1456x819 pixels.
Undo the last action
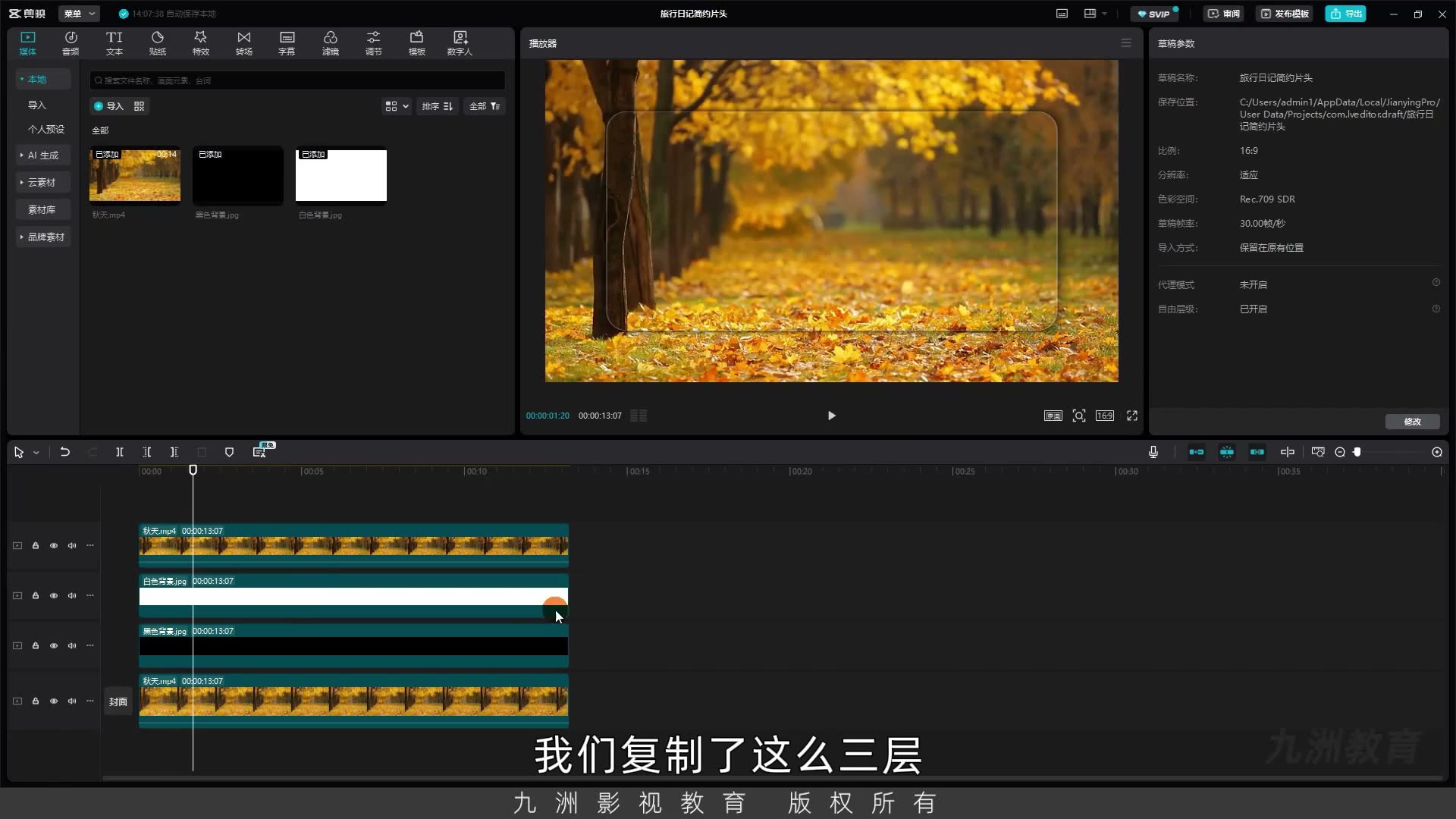65,452
